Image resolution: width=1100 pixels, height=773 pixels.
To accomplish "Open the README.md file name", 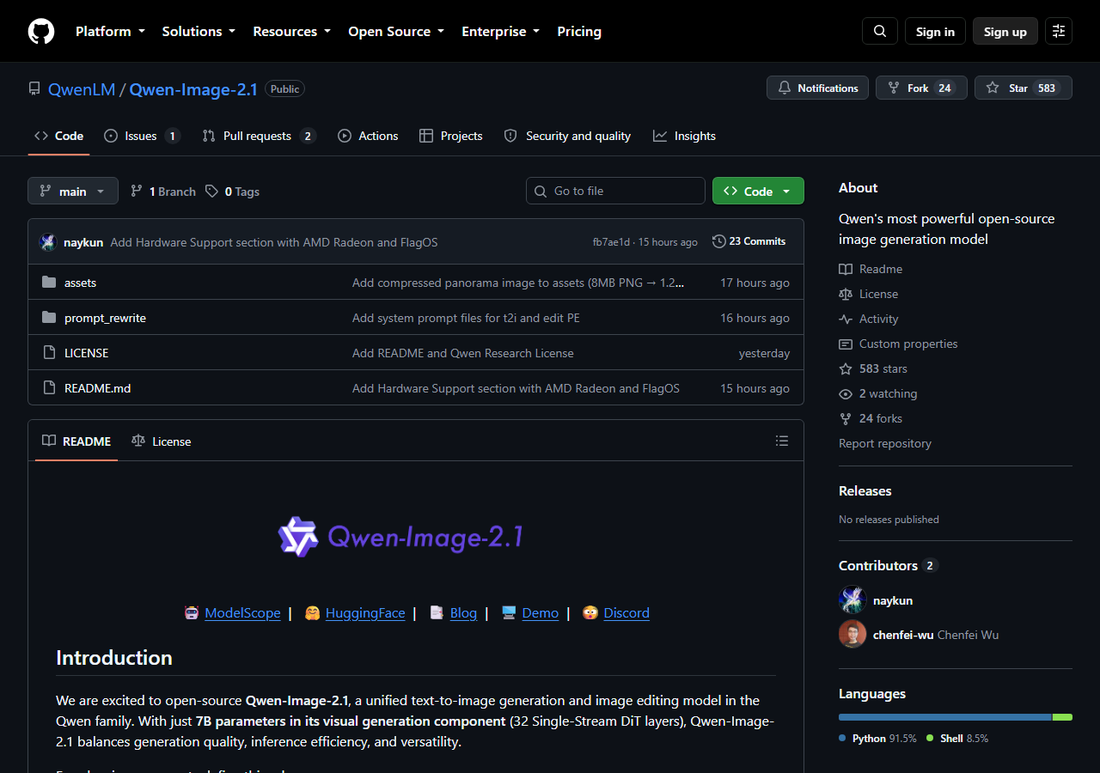I will pyautogui.click(x=98, y=388).
